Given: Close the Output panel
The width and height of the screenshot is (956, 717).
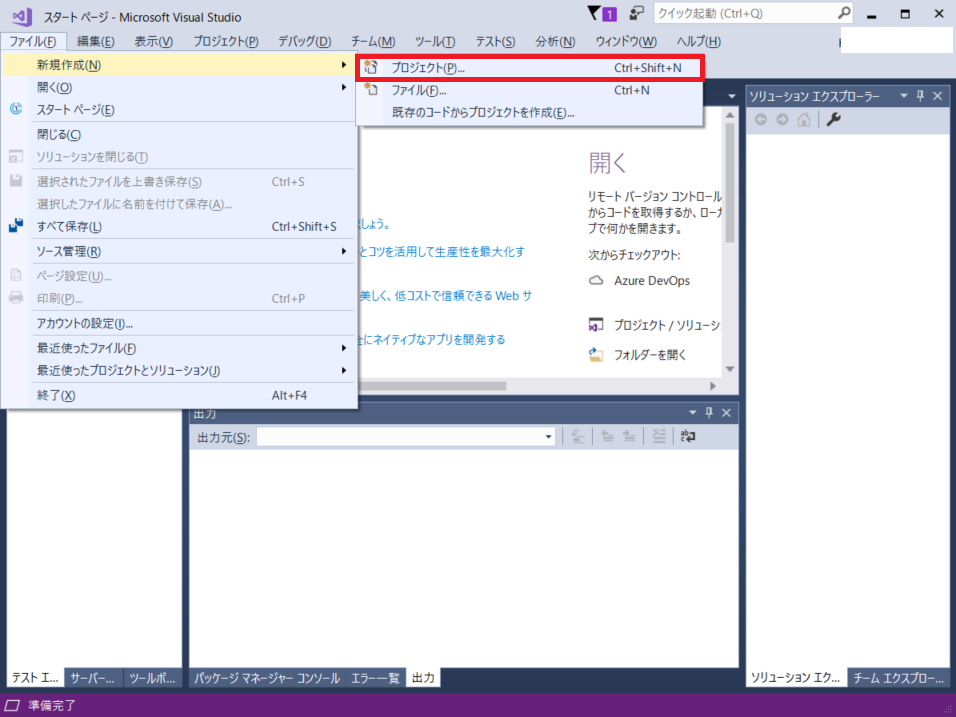Looking at the screenshot, I should (x=726, y=413).
